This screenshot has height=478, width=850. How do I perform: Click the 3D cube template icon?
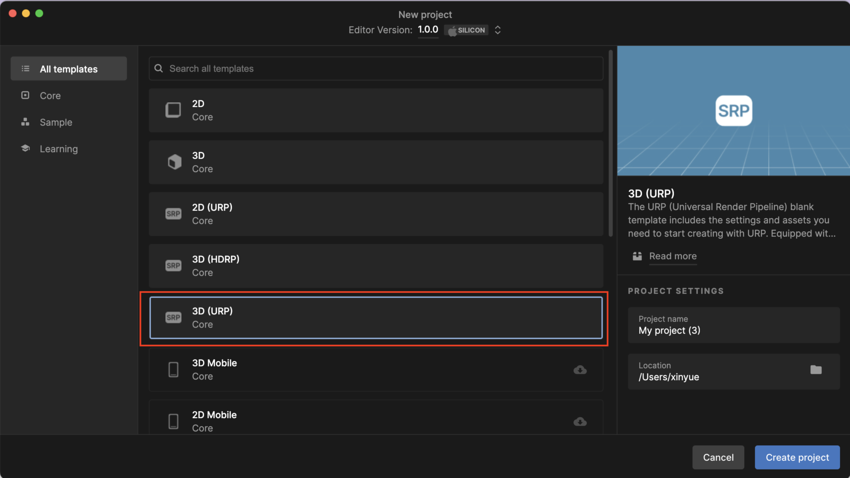click(174, 162)
